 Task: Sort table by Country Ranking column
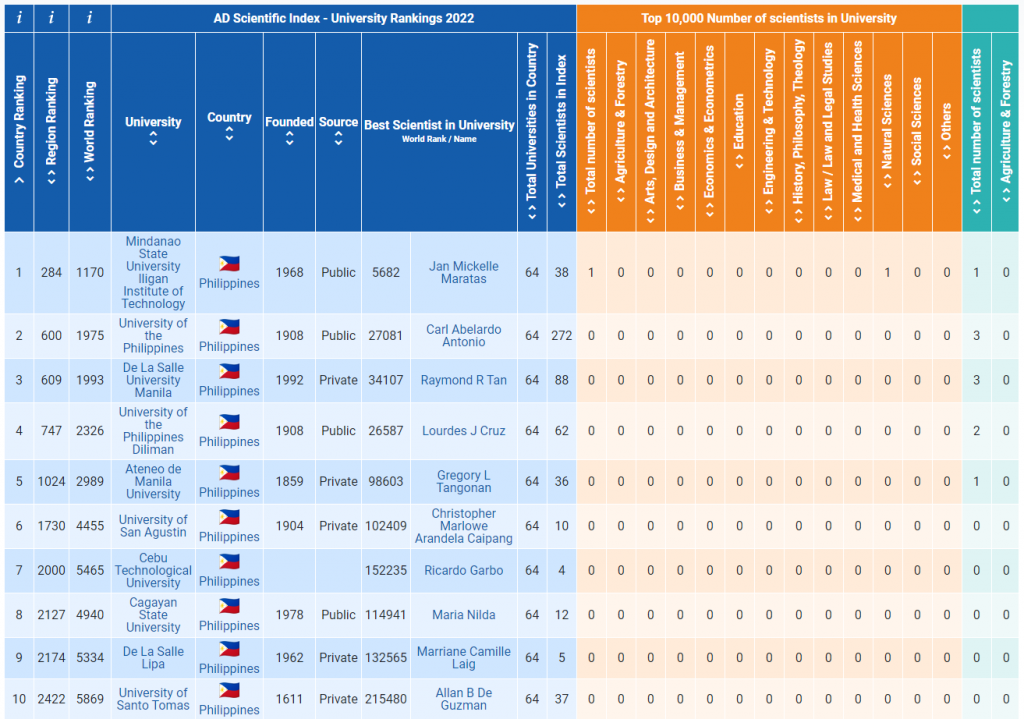[x=19, y=180]
